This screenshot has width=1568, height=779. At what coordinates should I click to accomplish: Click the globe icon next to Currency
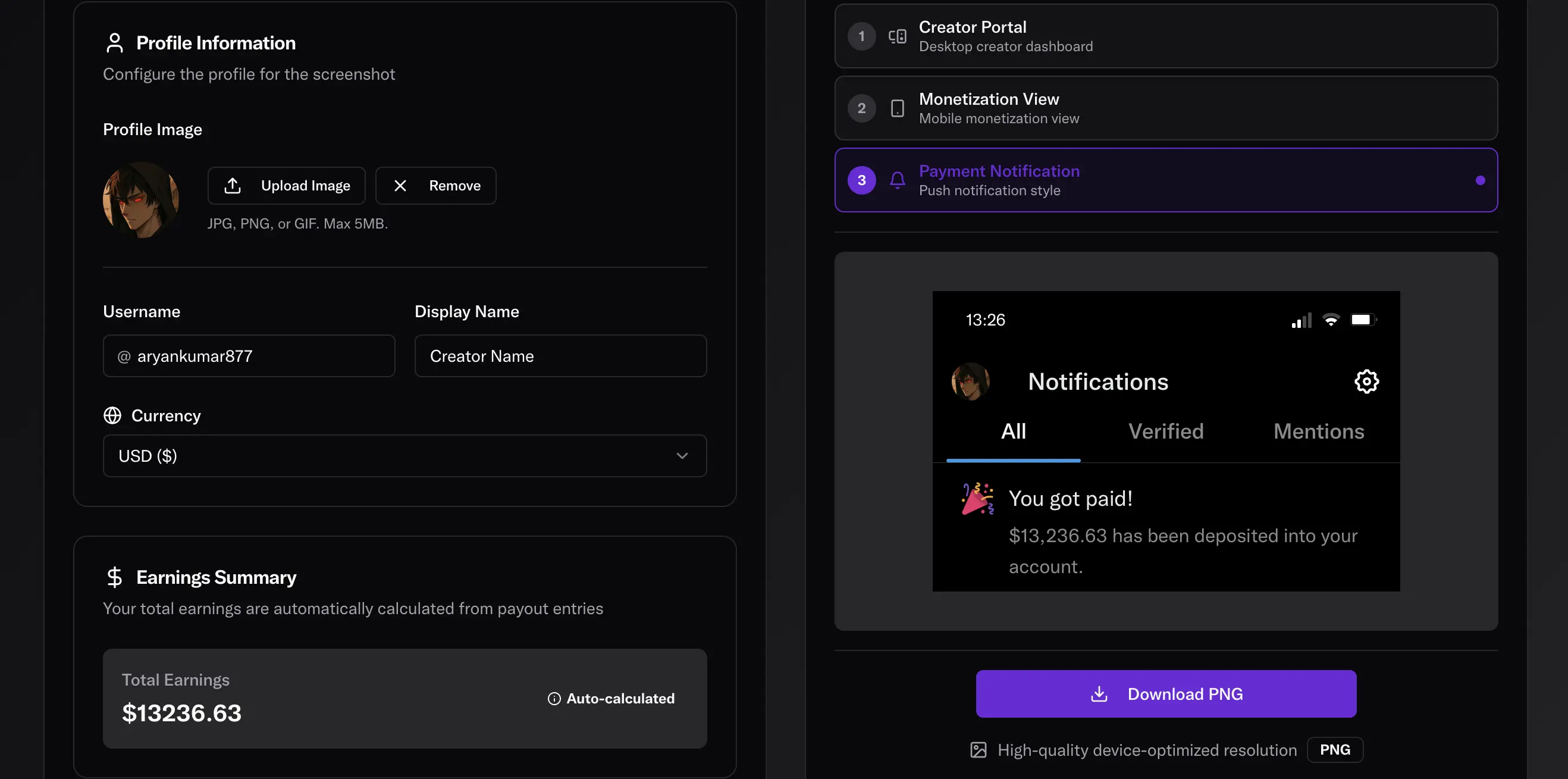(112, 415)
